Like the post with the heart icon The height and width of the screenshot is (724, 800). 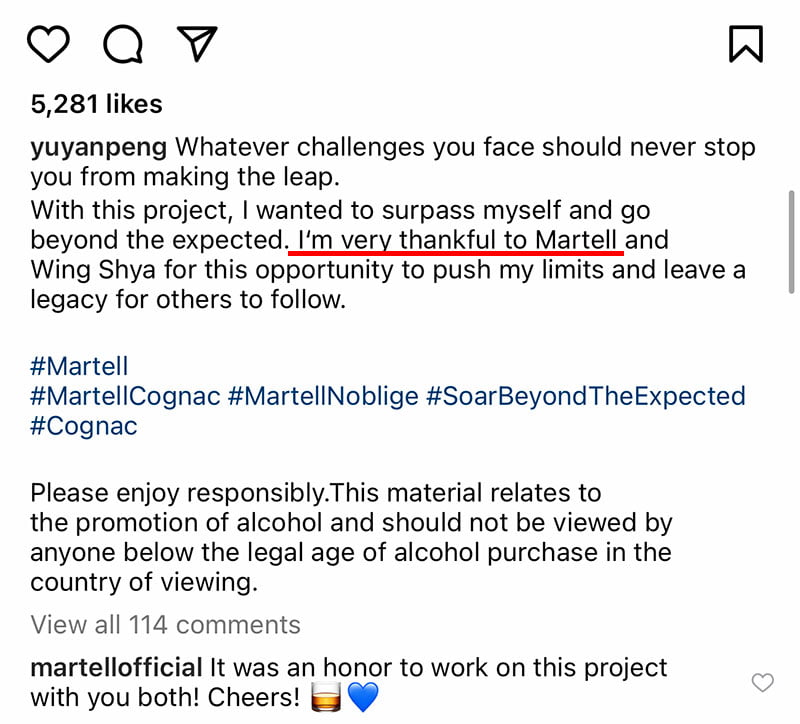tap(48, 44)
